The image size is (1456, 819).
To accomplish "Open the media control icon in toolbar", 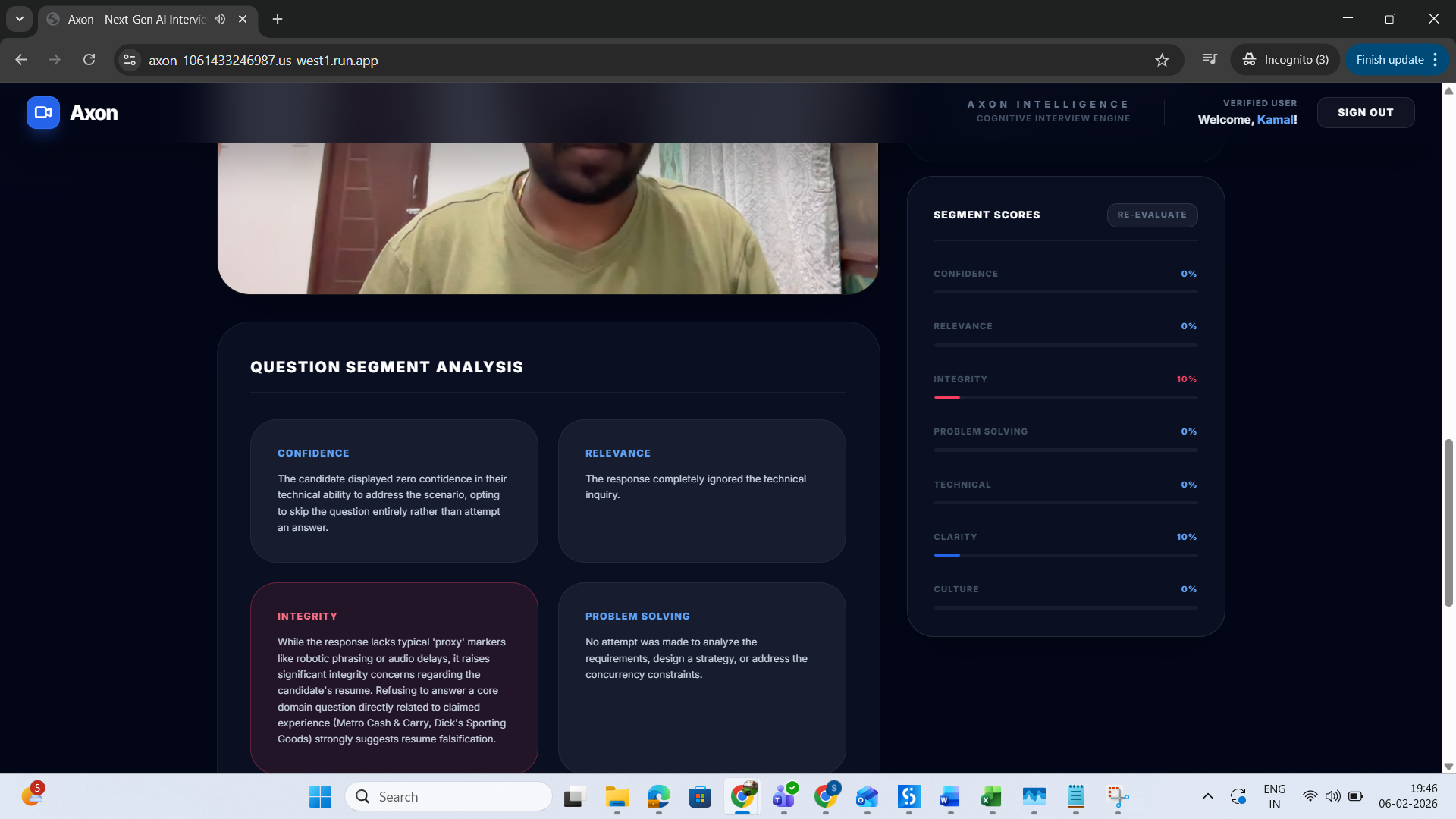I will coord(1210,59).
